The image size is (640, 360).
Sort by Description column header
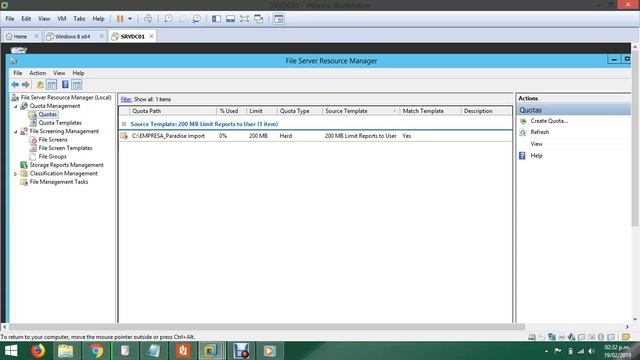tap(487, 111)
